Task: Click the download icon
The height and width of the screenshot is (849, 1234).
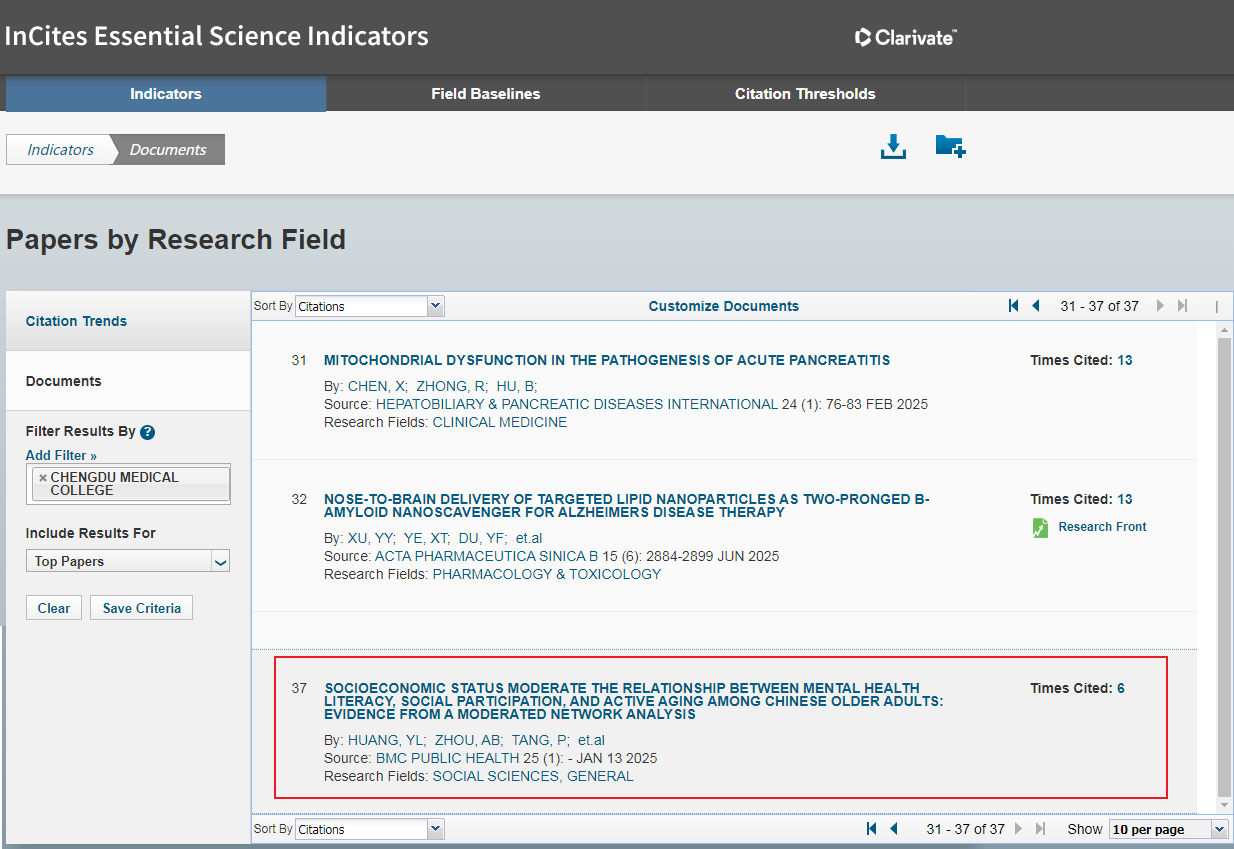Action: [893, 147]
